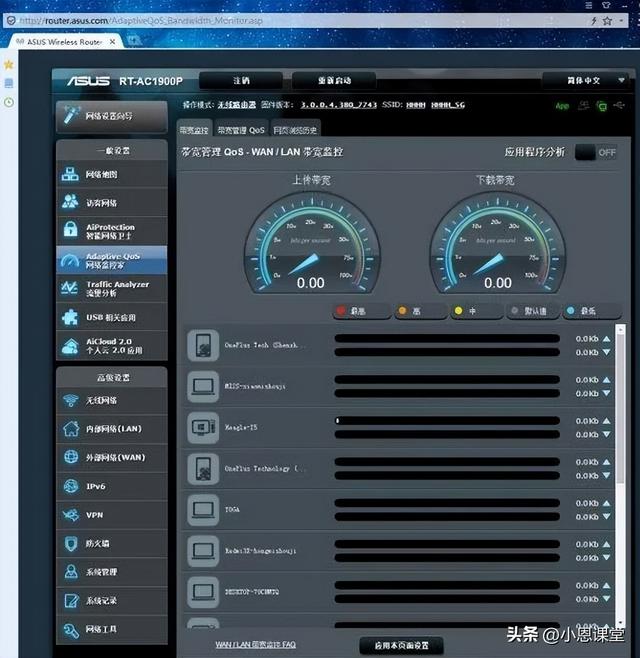This screenshot has height=658, width=640.
Task: Open the 访客网络 guest network icon
Action: tap(70, 202)
